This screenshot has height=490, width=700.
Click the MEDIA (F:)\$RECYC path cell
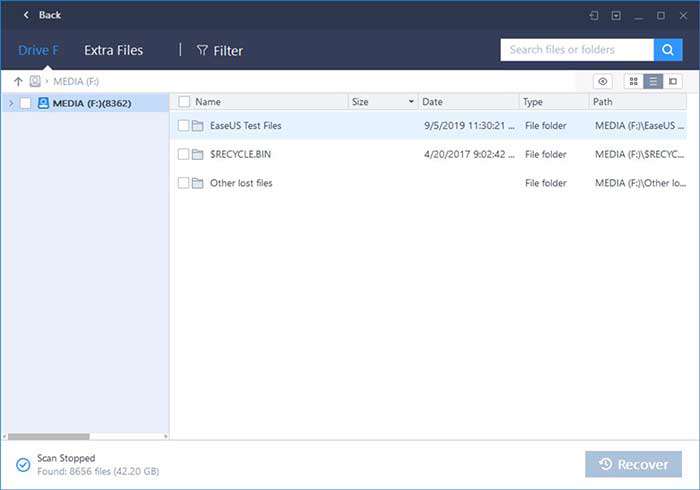pos(639,154)
